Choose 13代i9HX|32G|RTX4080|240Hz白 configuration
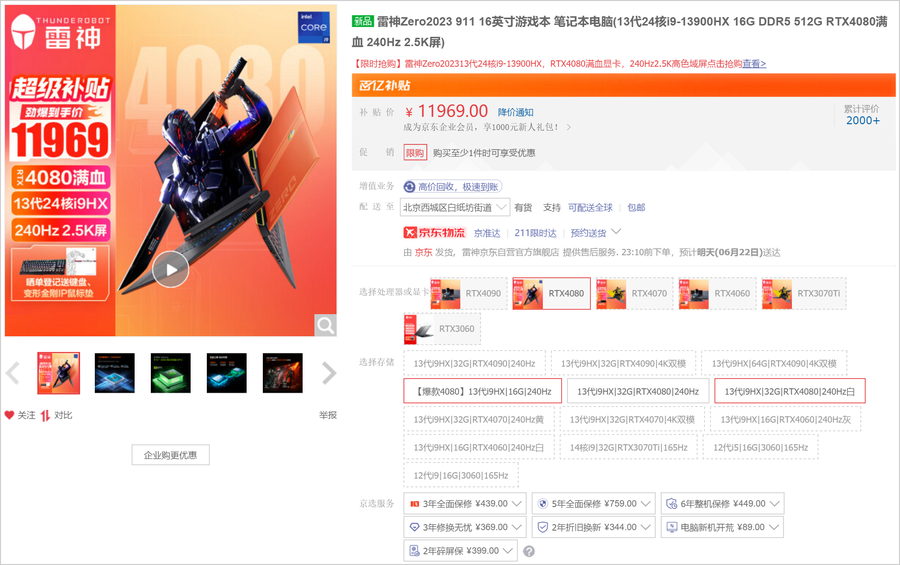The image size is (900, 565). tap(790, 392)
